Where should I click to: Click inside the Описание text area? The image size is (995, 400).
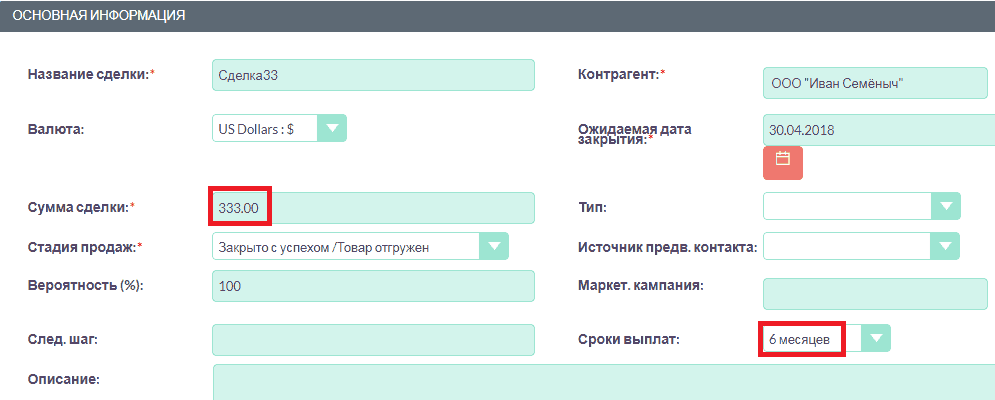[600, 383]
